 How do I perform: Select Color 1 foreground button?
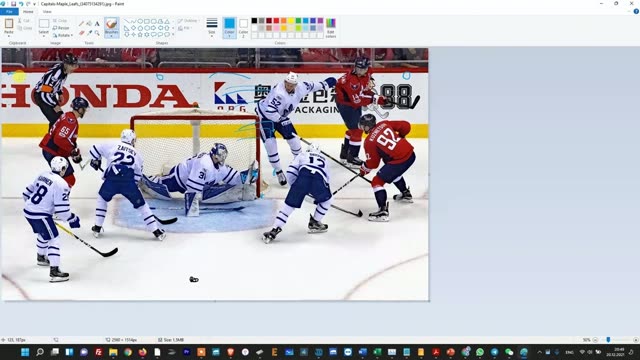pos(229,28)
